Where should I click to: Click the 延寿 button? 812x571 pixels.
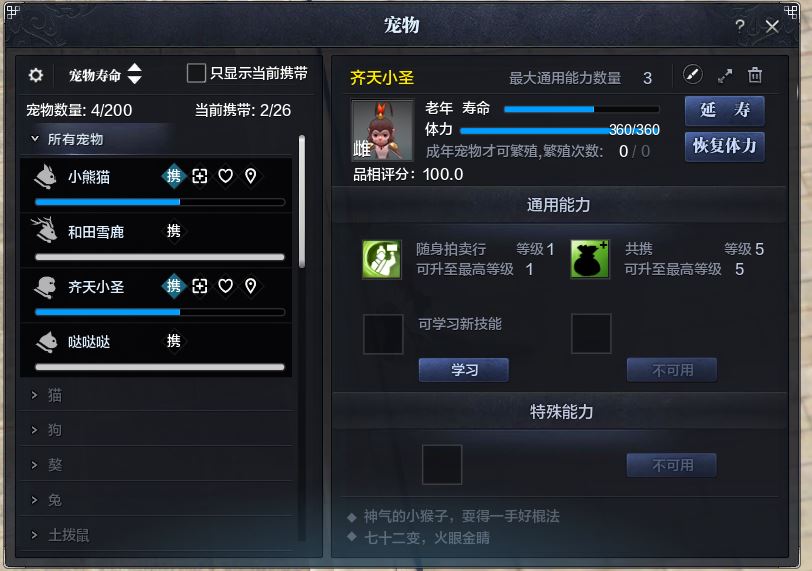(724, 111)
